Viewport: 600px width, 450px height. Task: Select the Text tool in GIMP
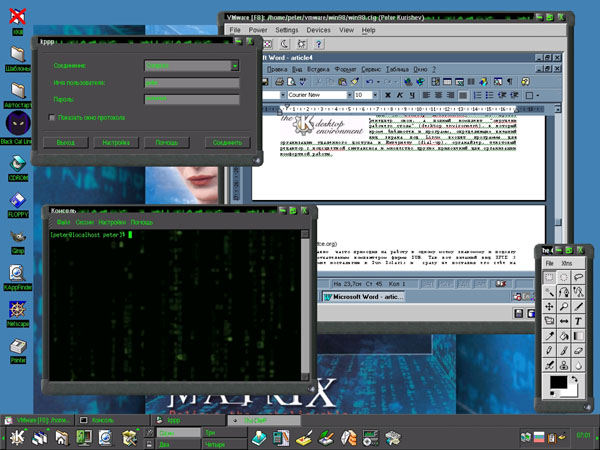[578, 321]
